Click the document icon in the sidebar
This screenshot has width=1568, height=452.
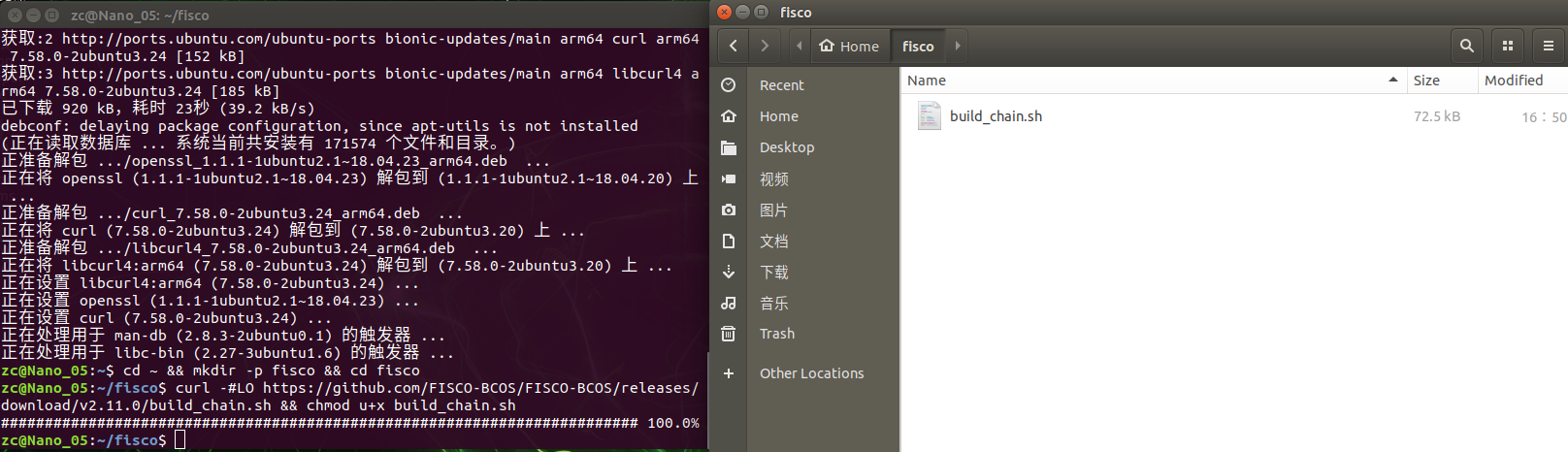pos(729,241)
